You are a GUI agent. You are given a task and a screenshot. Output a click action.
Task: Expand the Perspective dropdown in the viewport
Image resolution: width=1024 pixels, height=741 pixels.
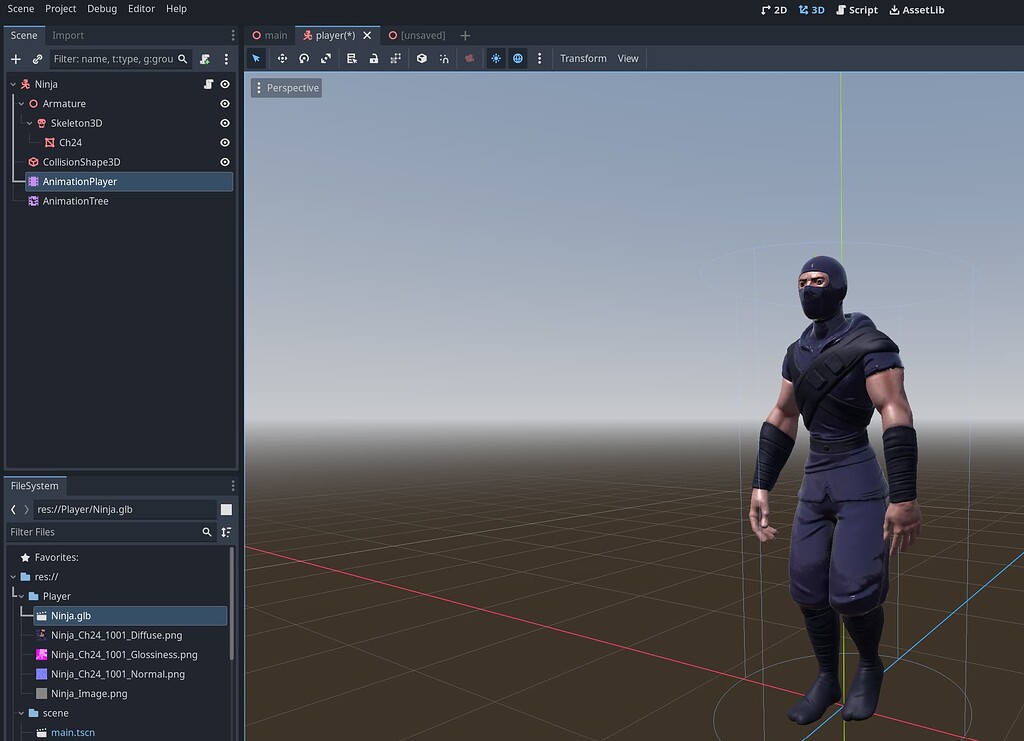(287, 87)
